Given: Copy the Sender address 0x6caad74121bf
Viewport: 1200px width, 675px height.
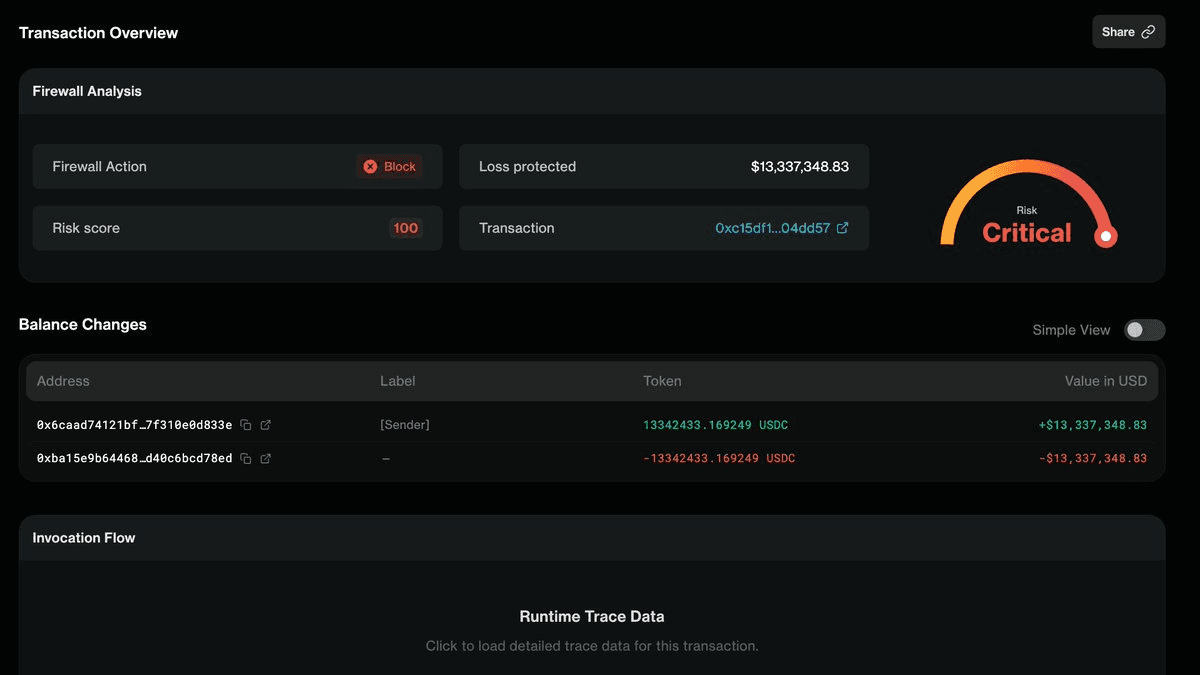Looking at the screenshot, I should (246, 425).
